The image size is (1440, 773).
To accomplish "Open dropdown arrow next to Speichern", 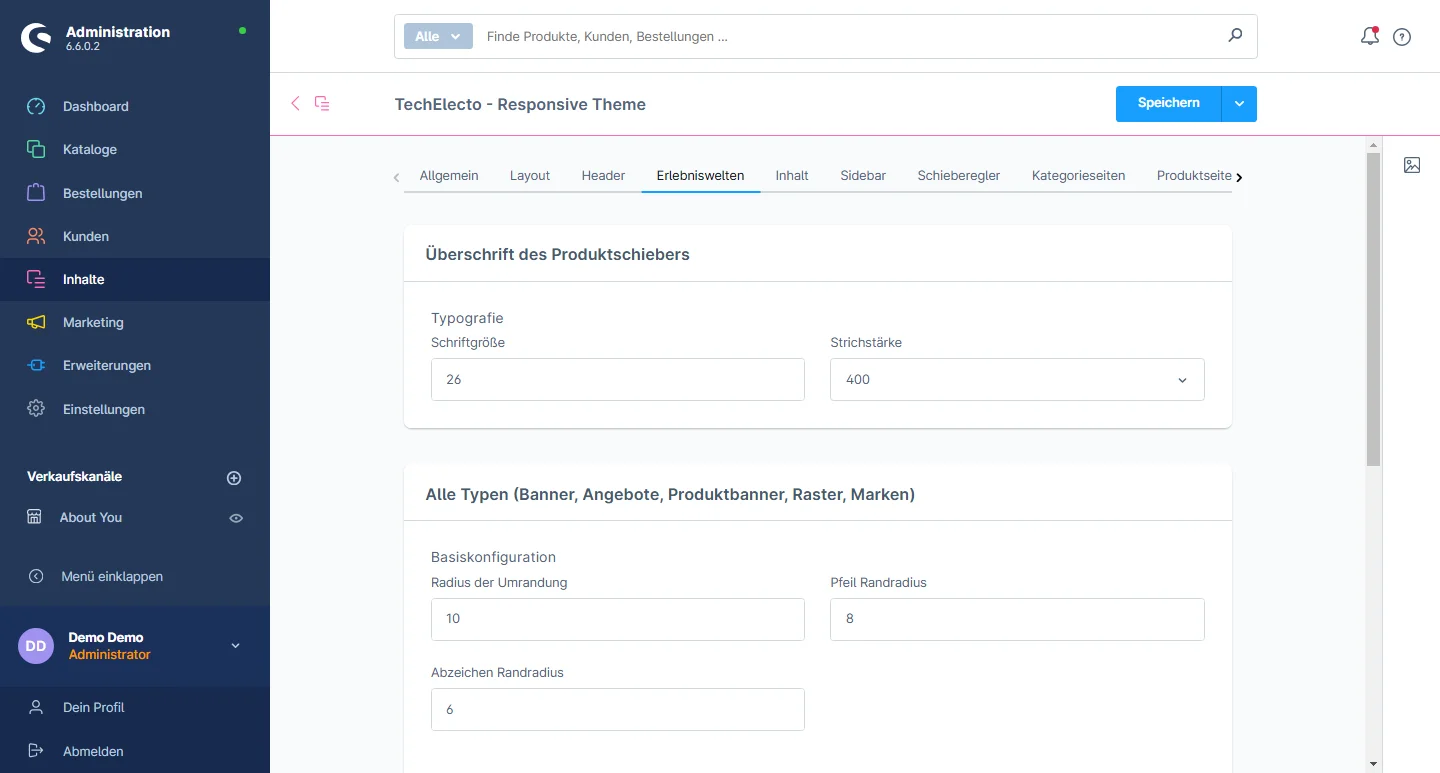I will (1239, 104).
